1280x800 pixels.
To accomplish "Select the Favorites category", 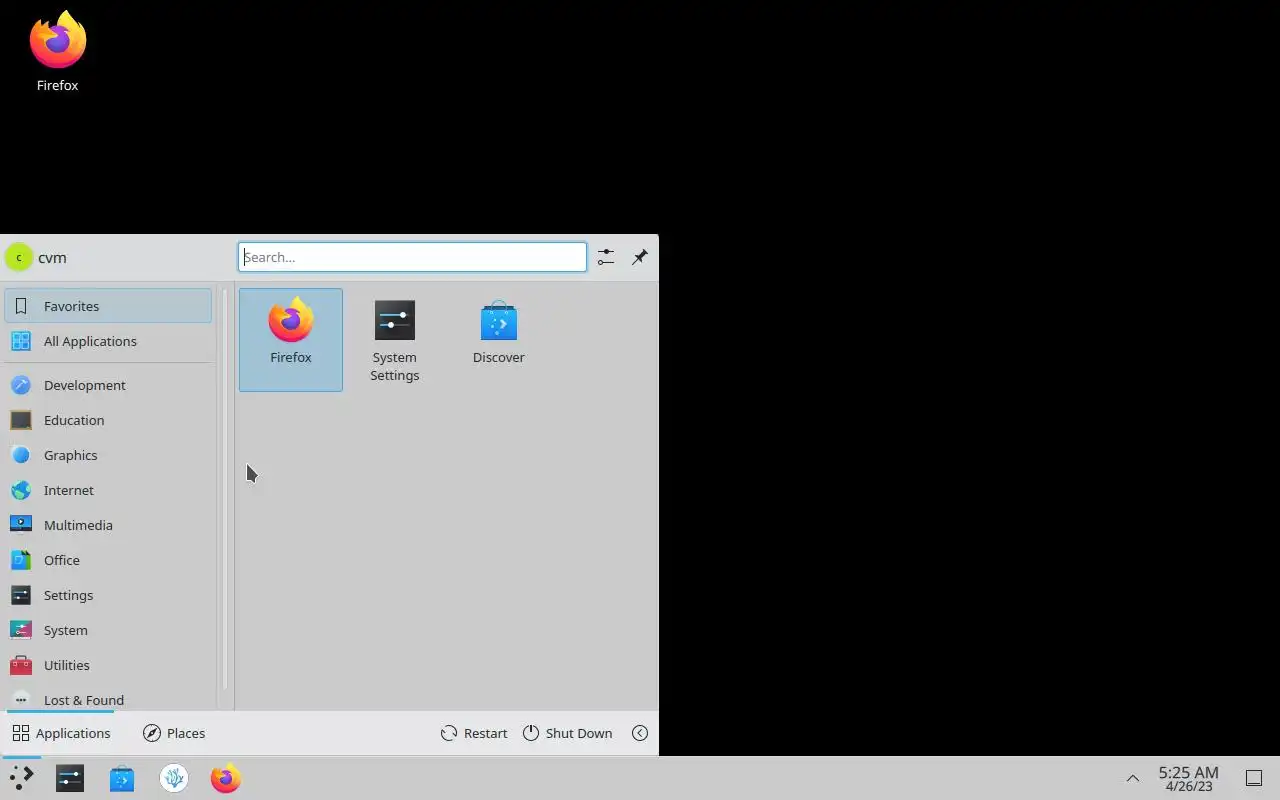I will (108, 306).
